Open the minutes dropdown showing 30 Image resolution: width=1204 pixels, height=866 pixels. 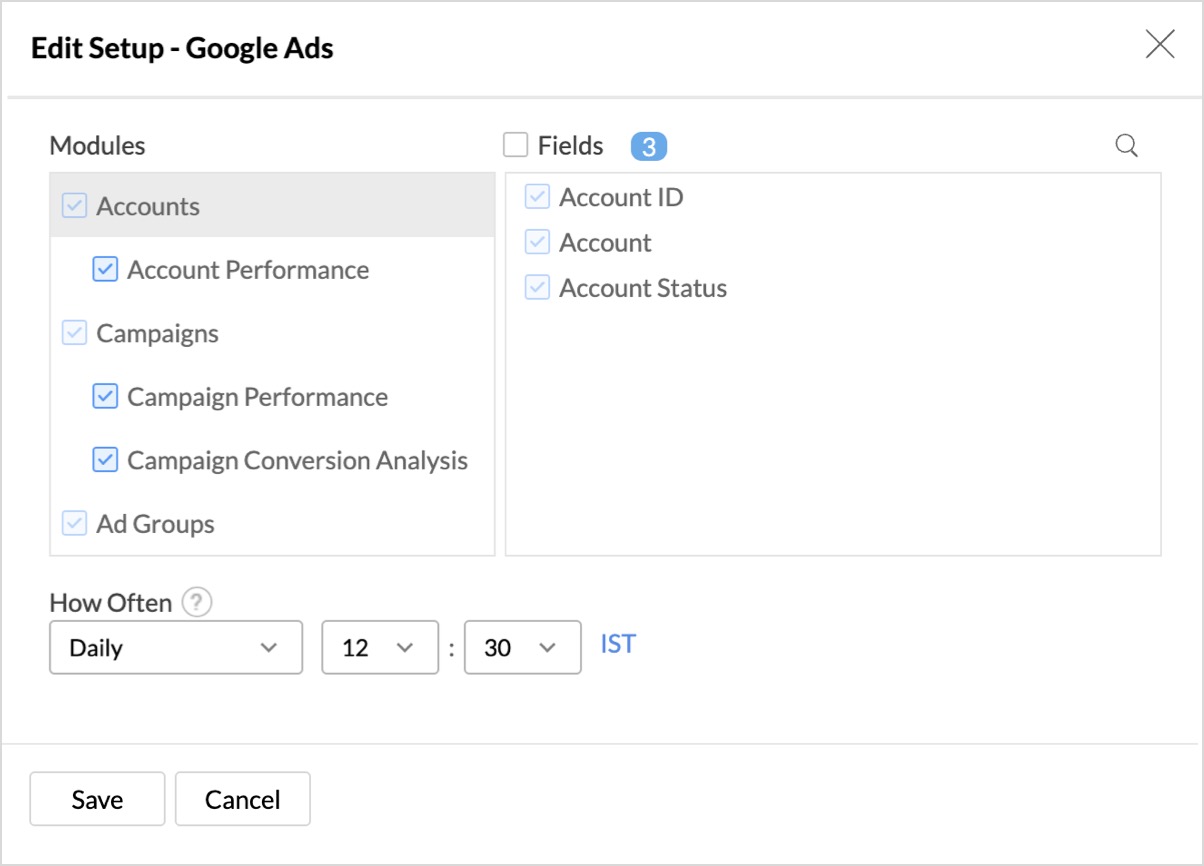(x=523, y=647)
